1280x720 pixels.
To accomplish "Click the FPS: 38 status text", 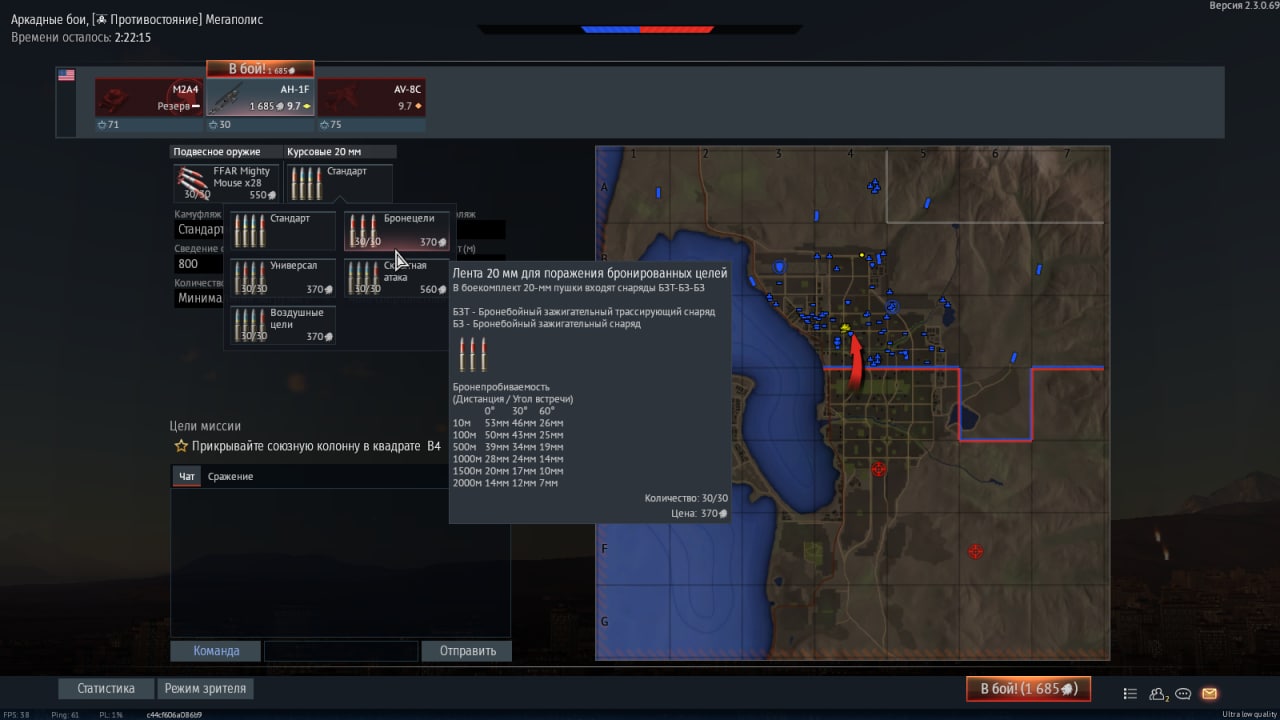I will tap(18, 714).
